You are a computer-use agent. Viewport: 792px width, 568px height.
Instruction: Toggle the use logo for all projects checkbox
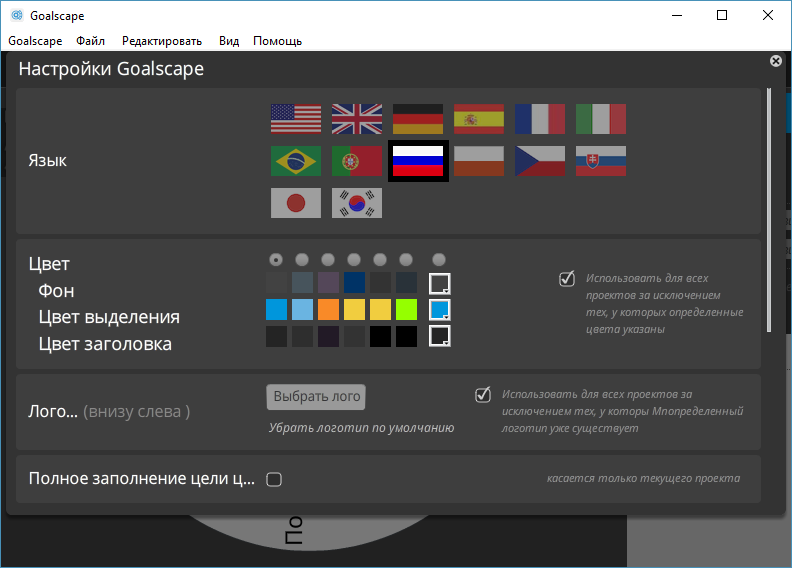tap(483, 395)
